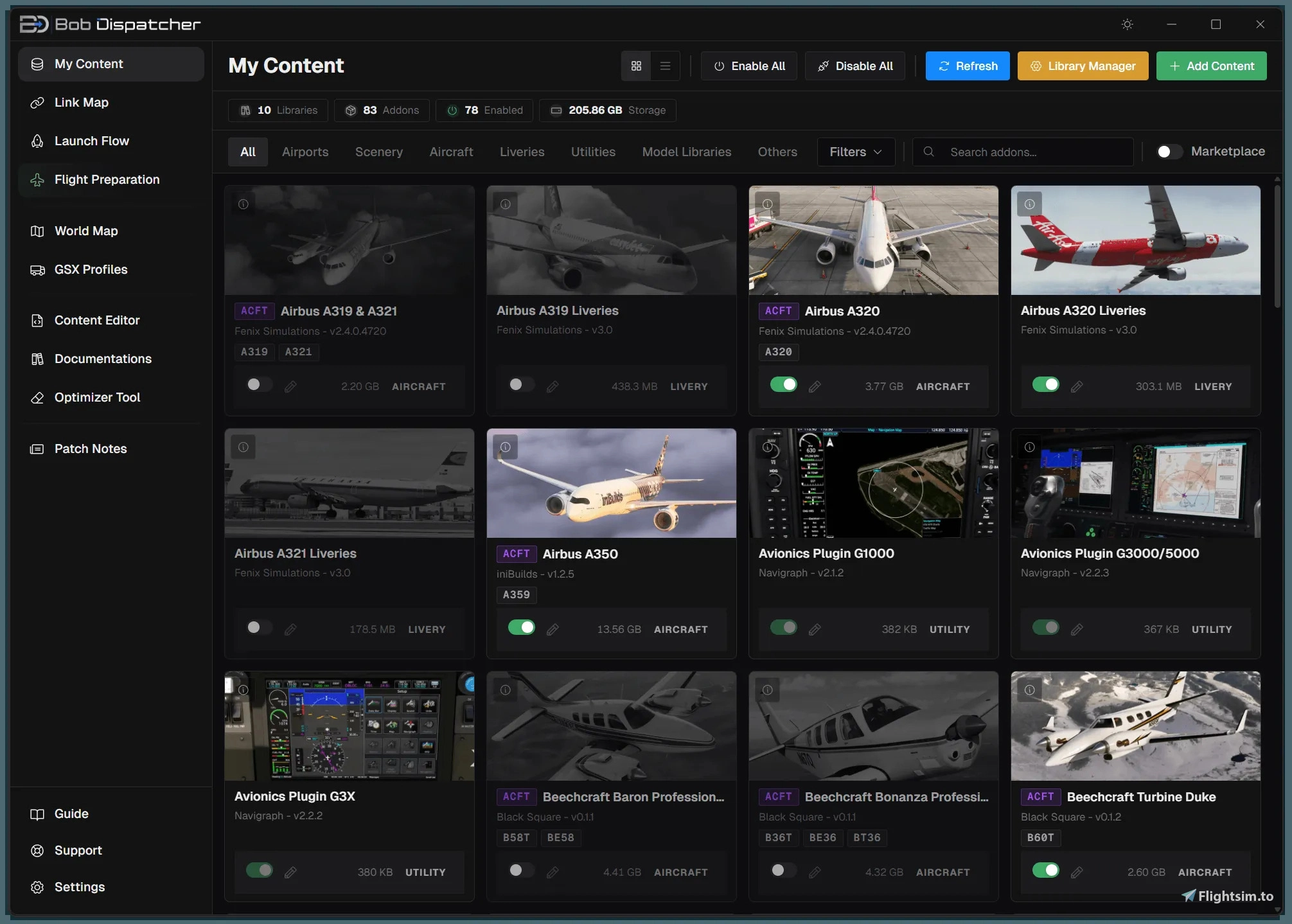Toggle the Marketplace switch
The height and width of the screenshot is (924, 1292).
(1169, 152)
